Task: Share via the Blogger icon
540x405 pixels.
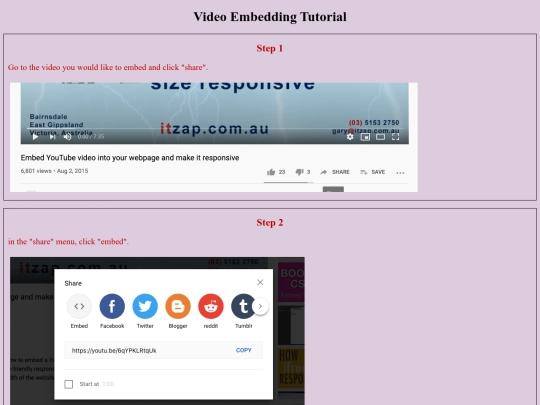Action: coord(178,306)
